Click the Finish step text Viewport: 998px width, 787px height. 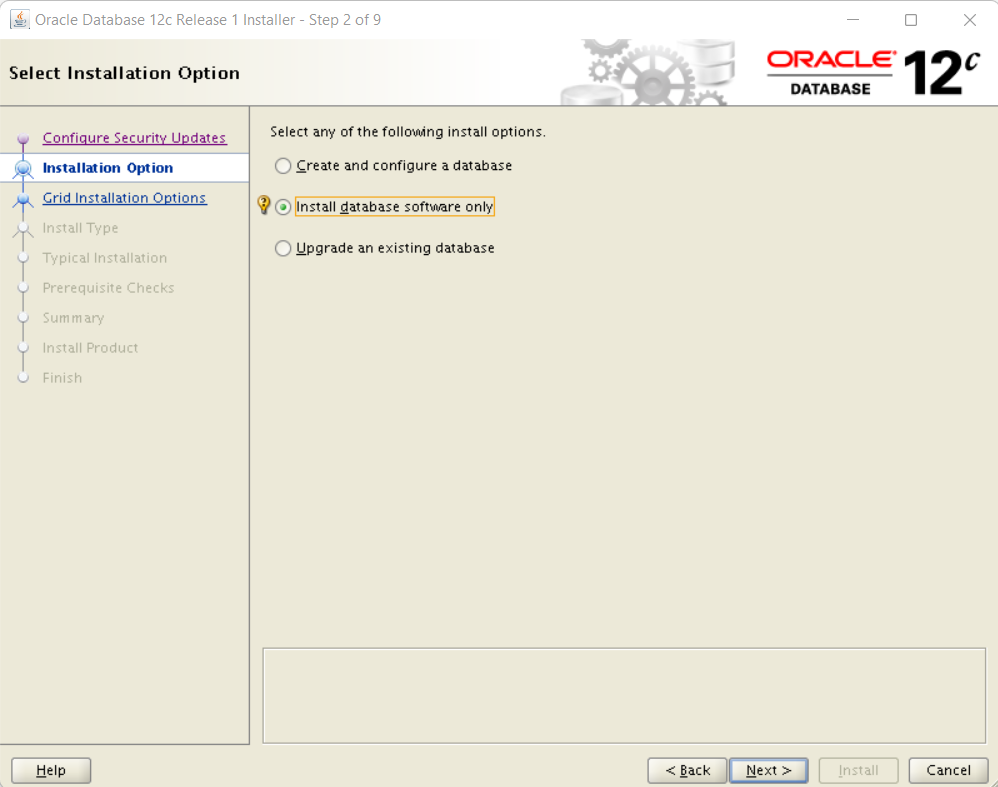(62, 378)
